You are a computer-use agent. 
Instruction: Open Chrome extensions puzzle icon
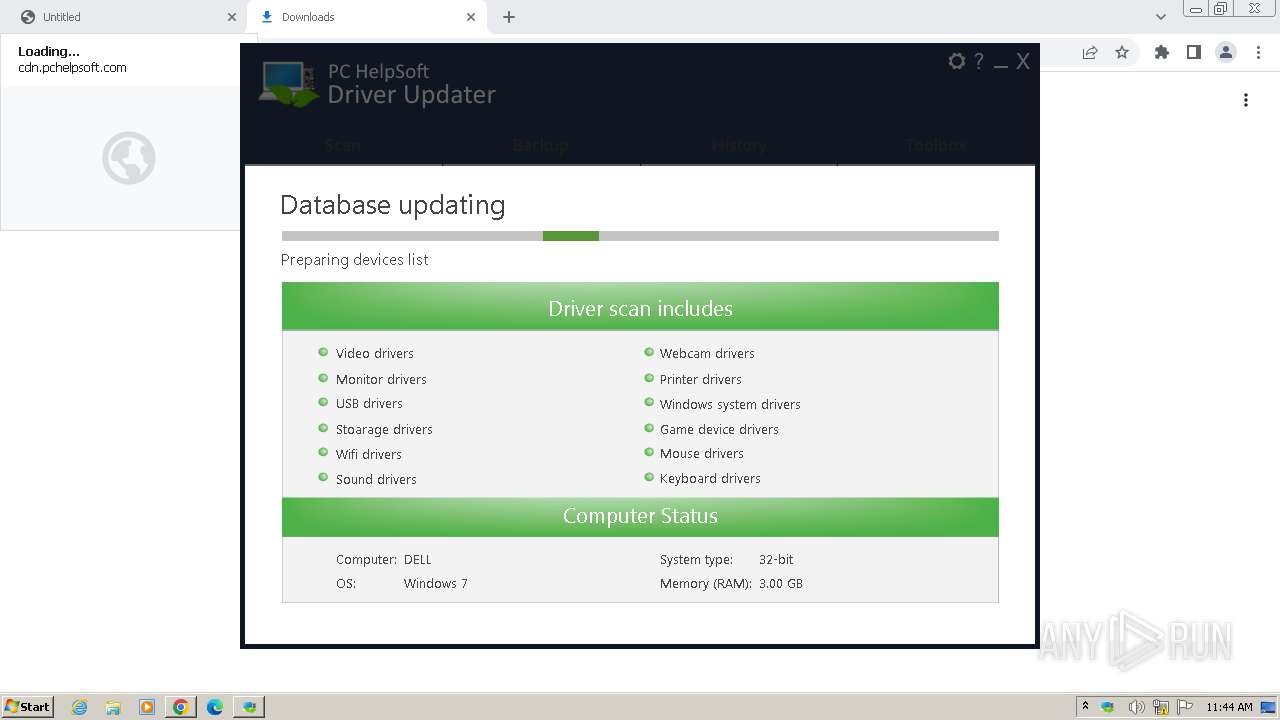pyautogui.click(x=1161, y=52)
